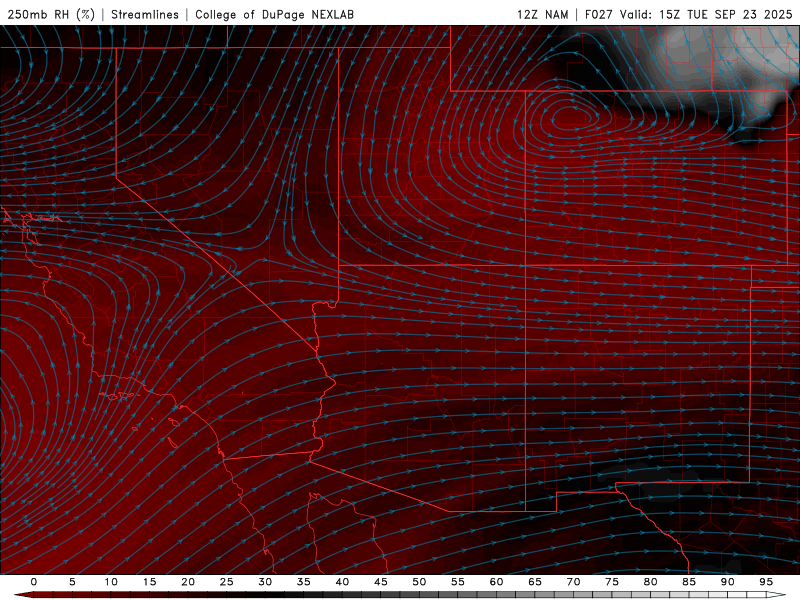800x600 pixels.
Task: Click the 85 label on the color bar
Action: (x=689, y=582)
